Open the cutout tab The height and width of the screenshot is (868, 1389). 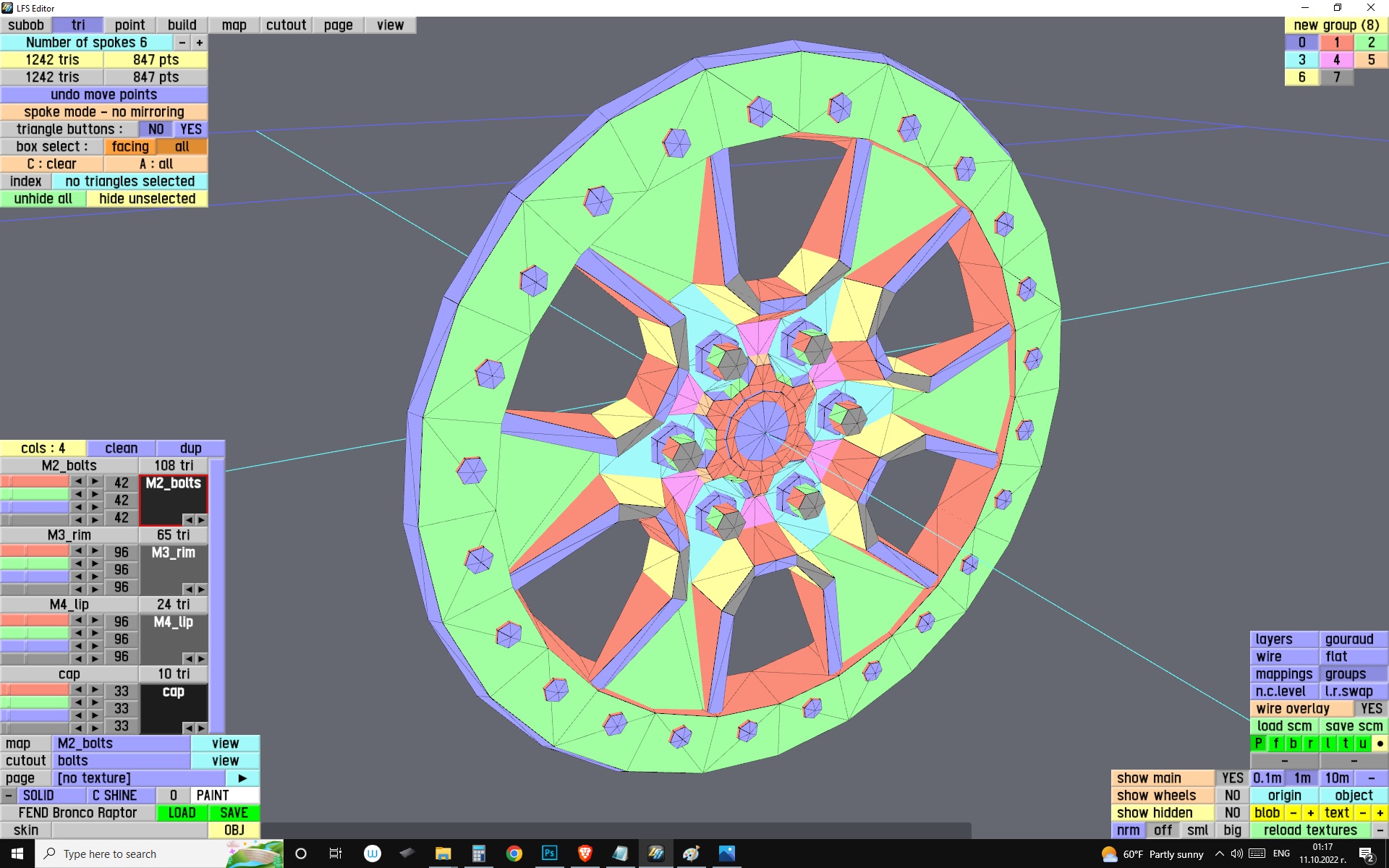286,25
